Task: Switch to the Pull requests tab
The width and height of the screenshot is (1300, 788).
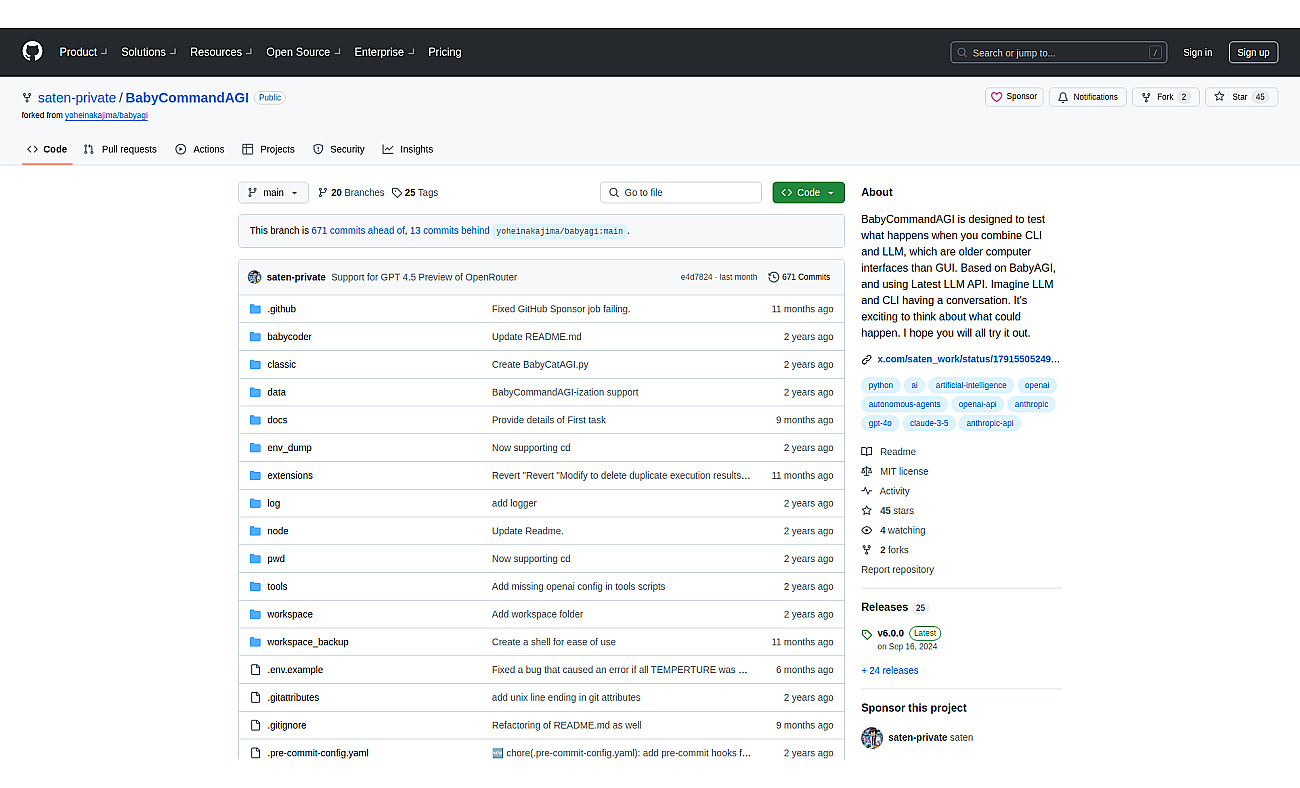Action: (x=120, y=149)
